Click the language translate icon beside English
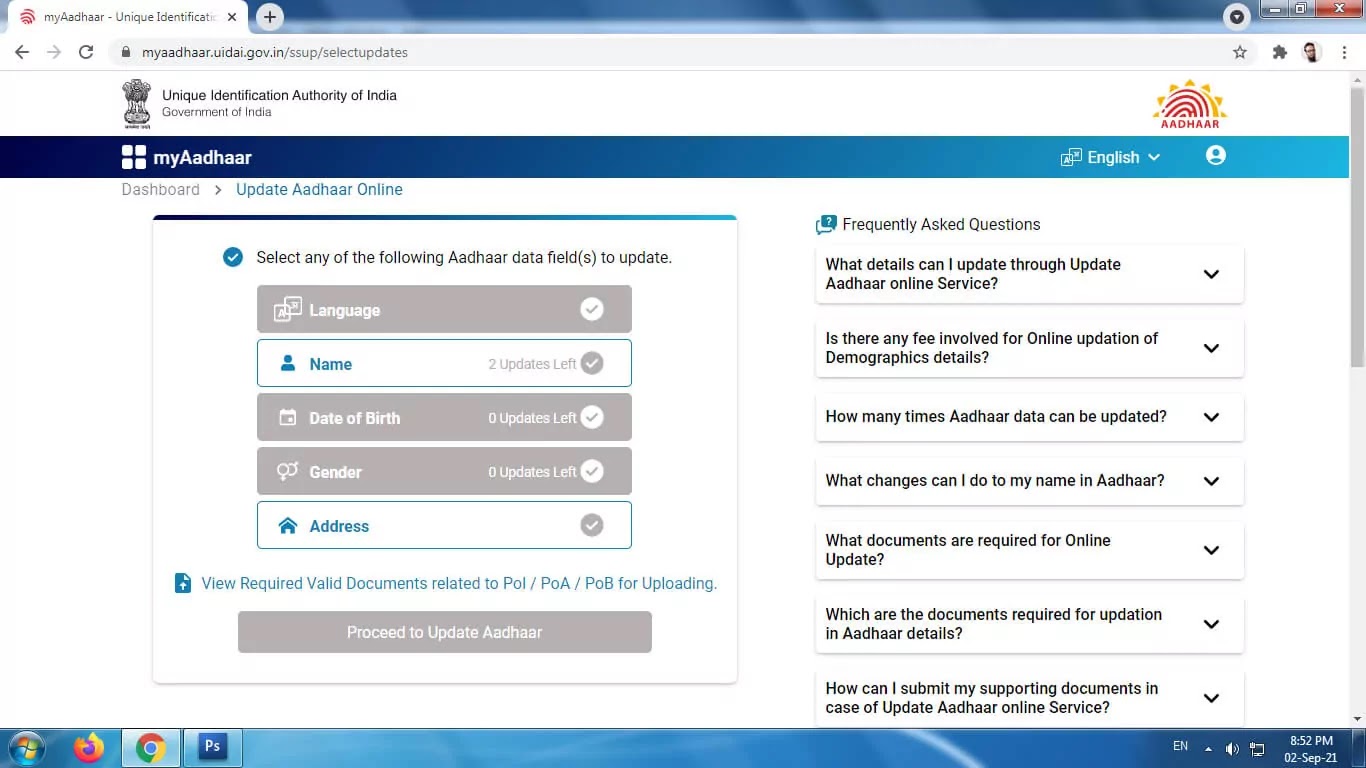The width and height of the screenshot is (1366, 768). tap(1071, 157)
